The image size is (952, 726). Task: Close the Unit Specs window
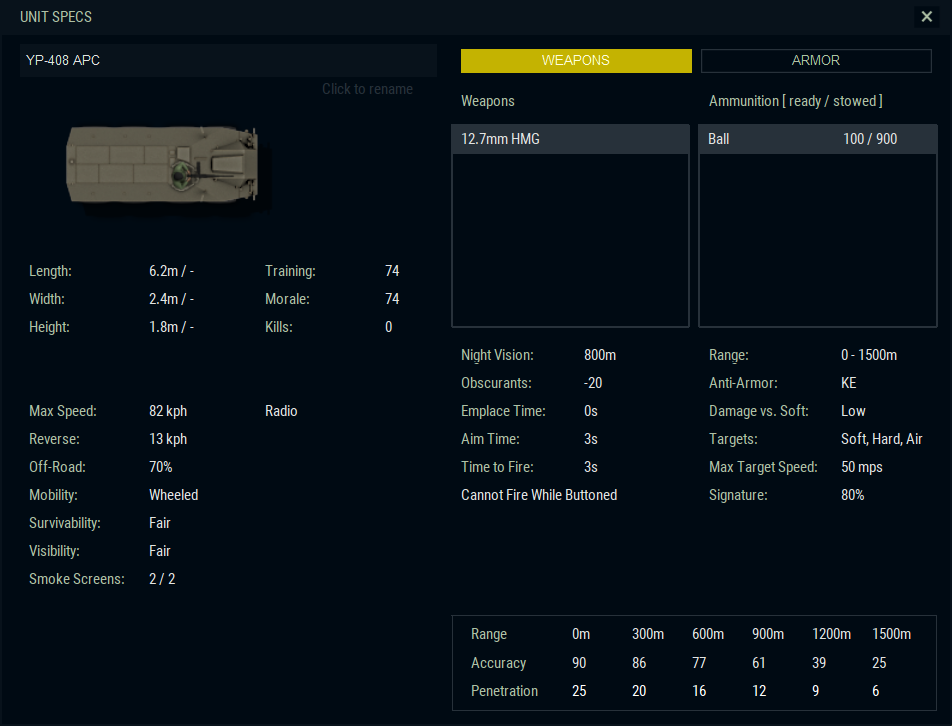click(x=926, y=16)
